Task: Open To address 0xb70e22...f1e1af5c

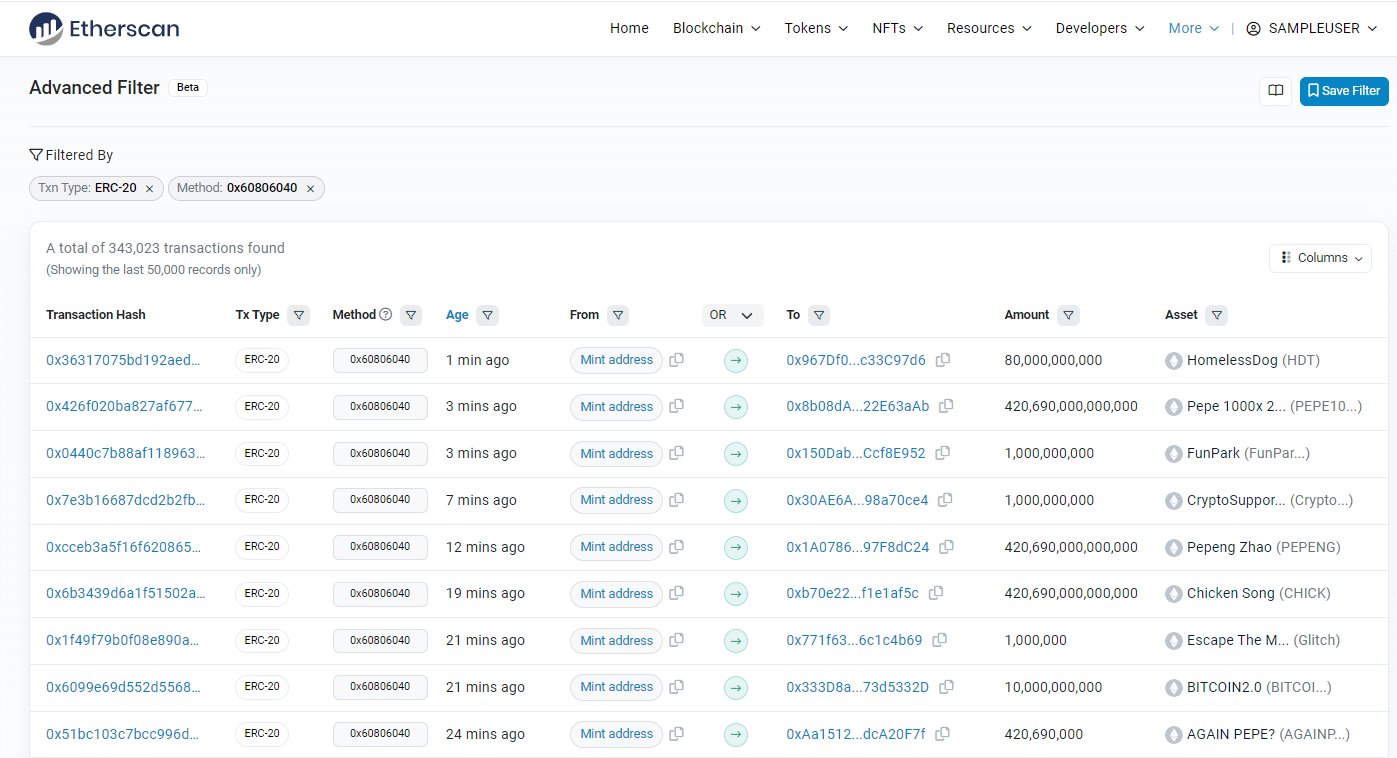Action: pyautogui.click(x=852, y=593)
